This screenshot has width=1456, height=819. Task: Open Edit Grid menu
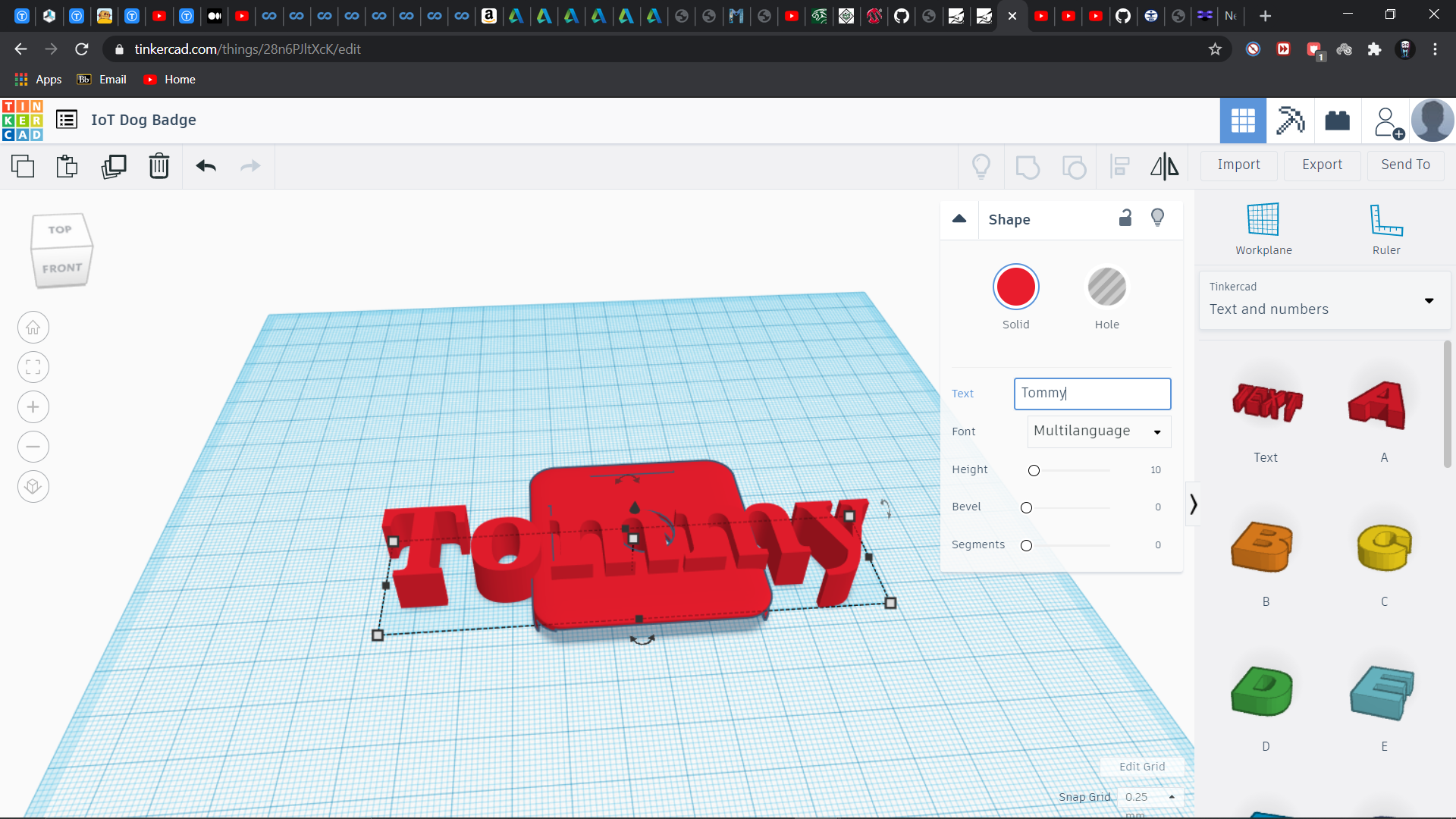(1141, 766)
